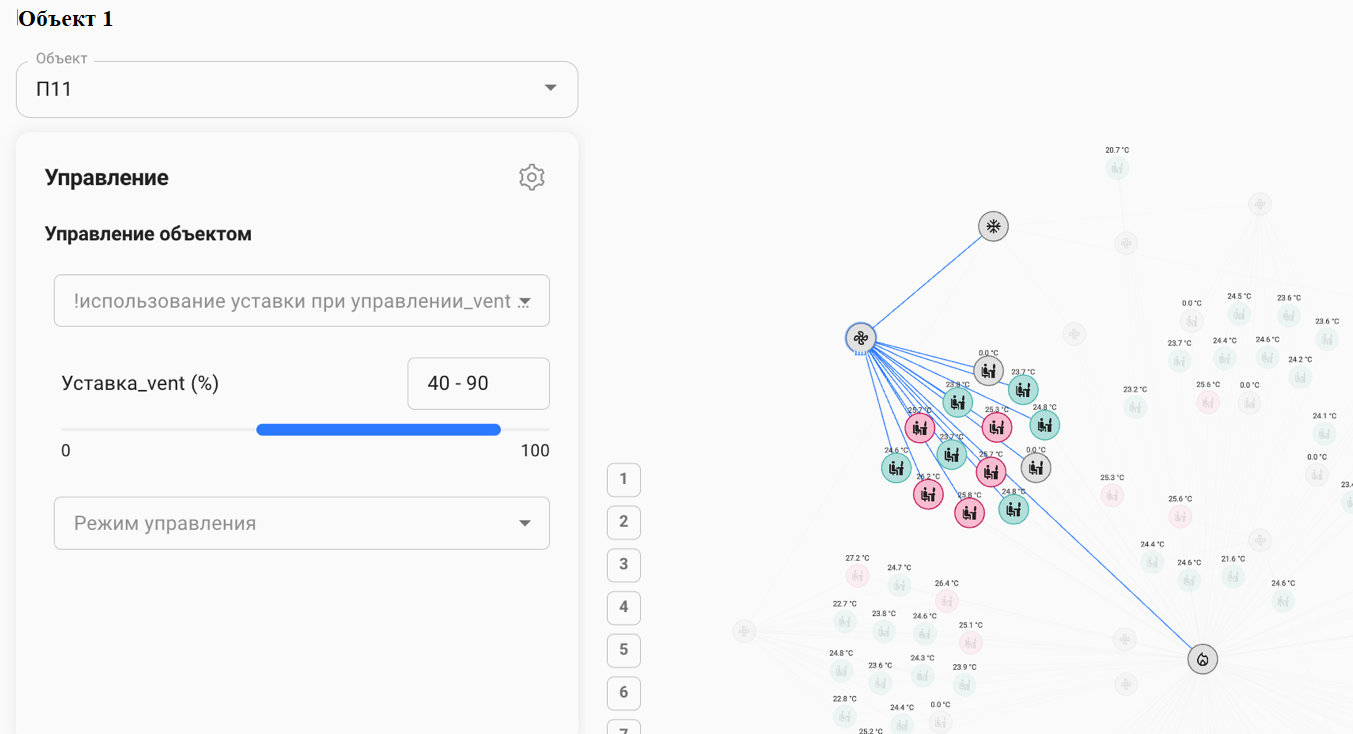
Task: Select the snowflake cooling node
Action: pos(993,226)
